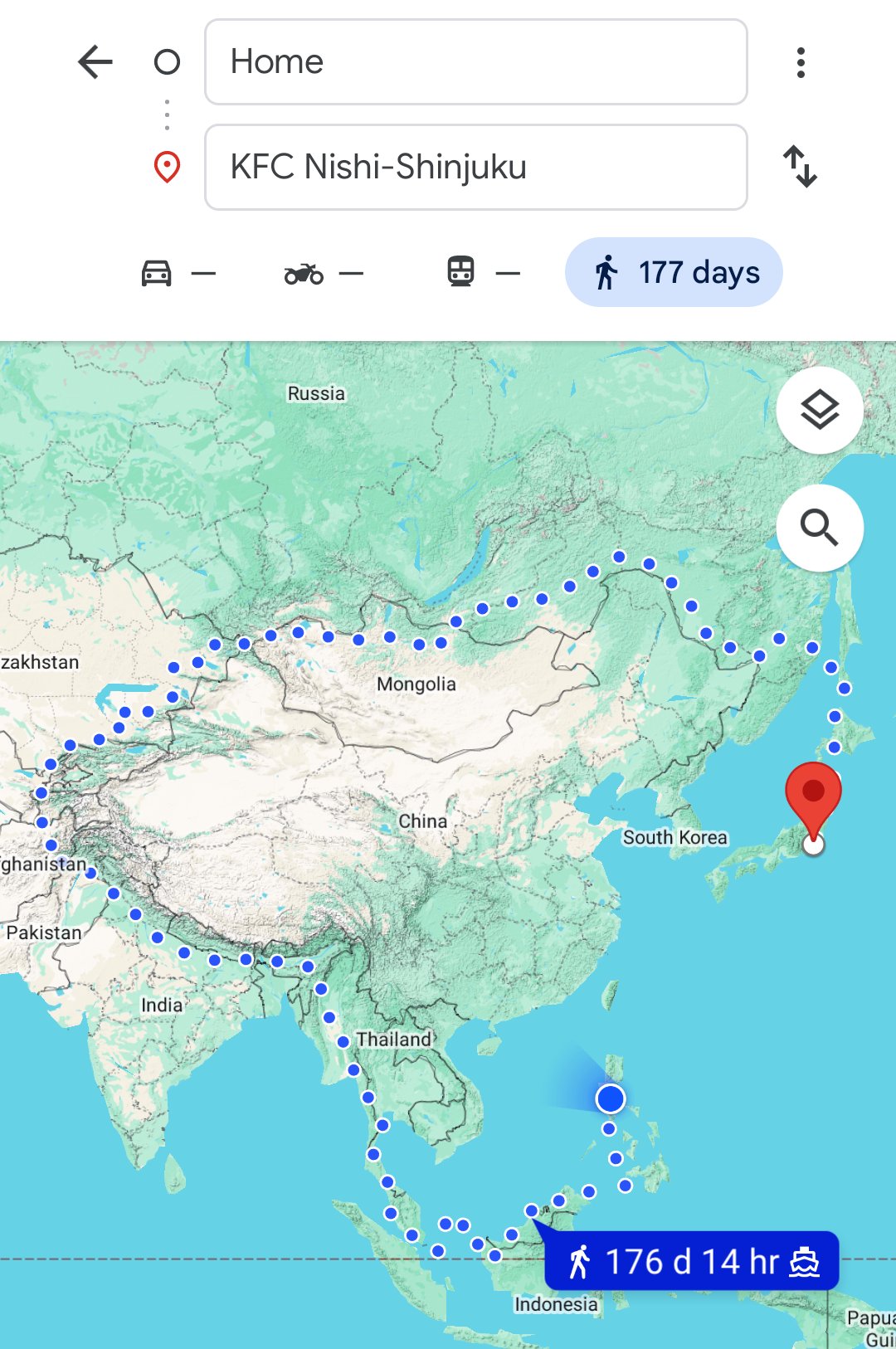Tap the magnifier search along route button
Screen dimensions: 896x1349
[x=820, y=528]
